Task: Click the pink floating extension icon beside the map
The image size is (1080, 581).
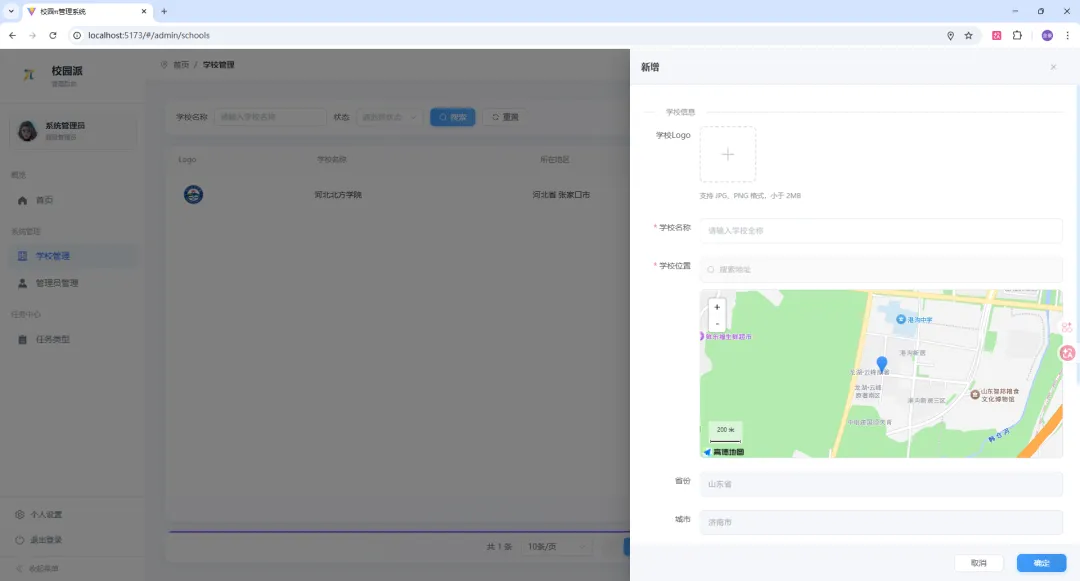Action: point(1067,353)
